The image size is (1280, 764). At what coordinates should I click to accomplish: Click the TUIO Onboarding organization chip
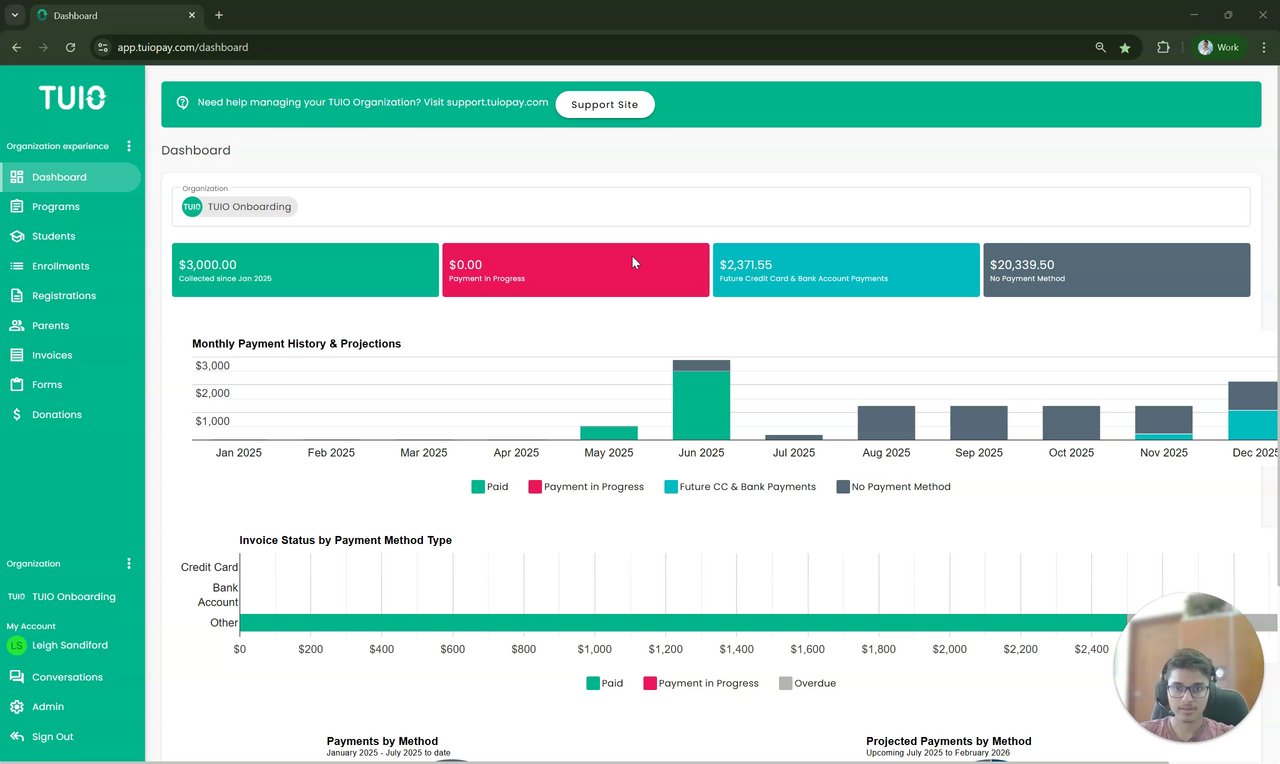(239, 207)
